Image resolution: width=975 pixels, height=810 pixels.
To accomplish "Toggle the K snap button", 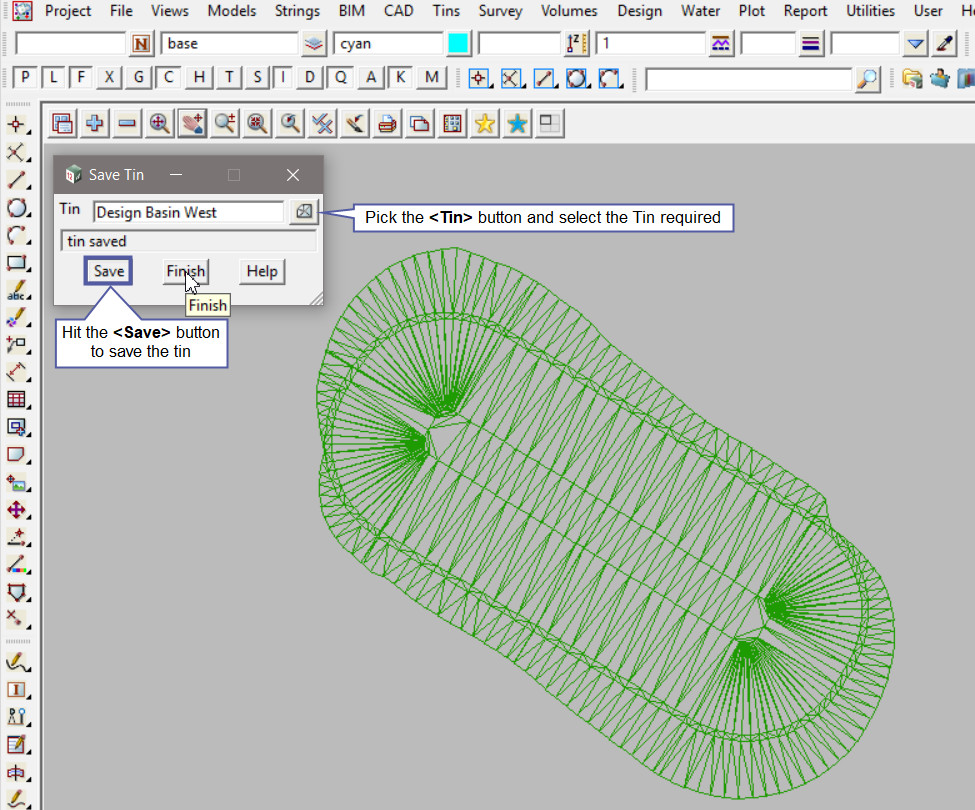I will pyautogui.click(x=401, y=78).
